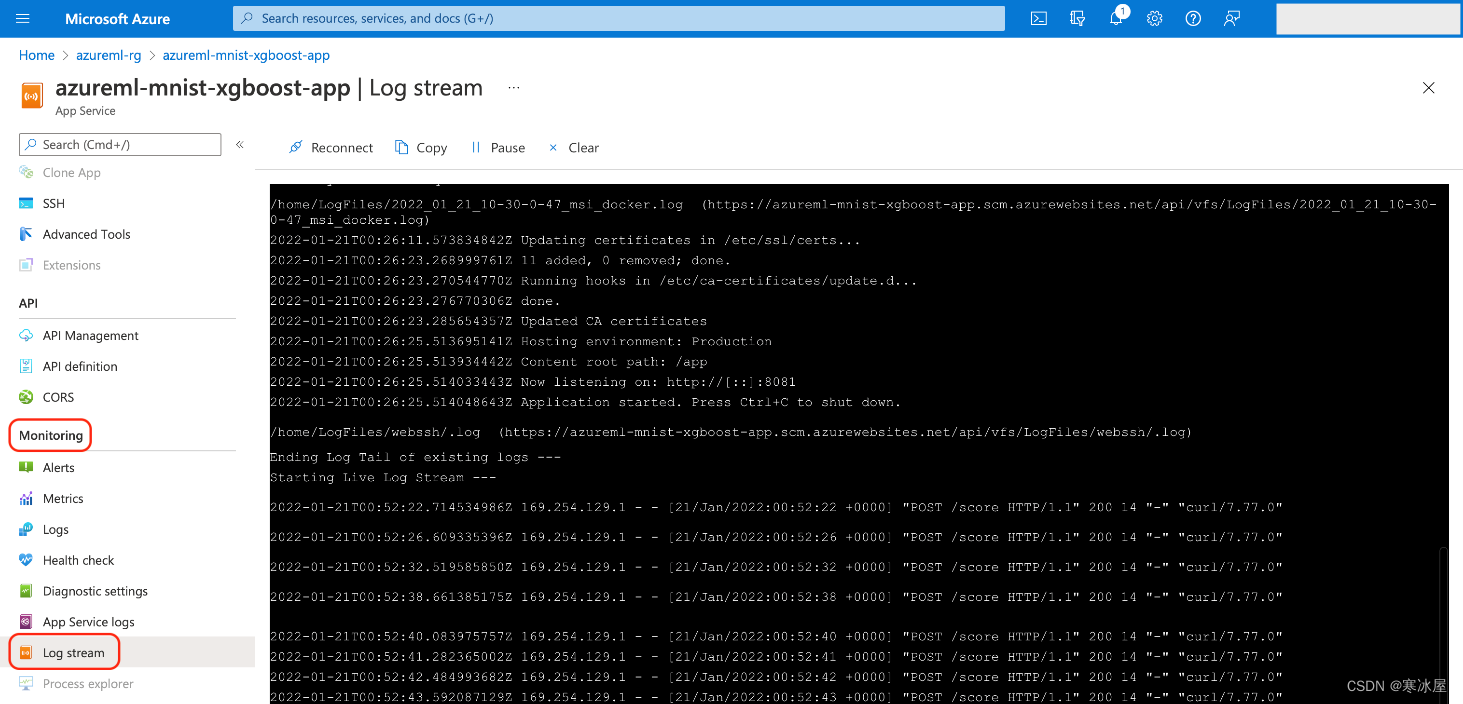This screenshot has height=704, width=1463.
Task: Close the Log stream blade
Action: [x=1429, y=88]
